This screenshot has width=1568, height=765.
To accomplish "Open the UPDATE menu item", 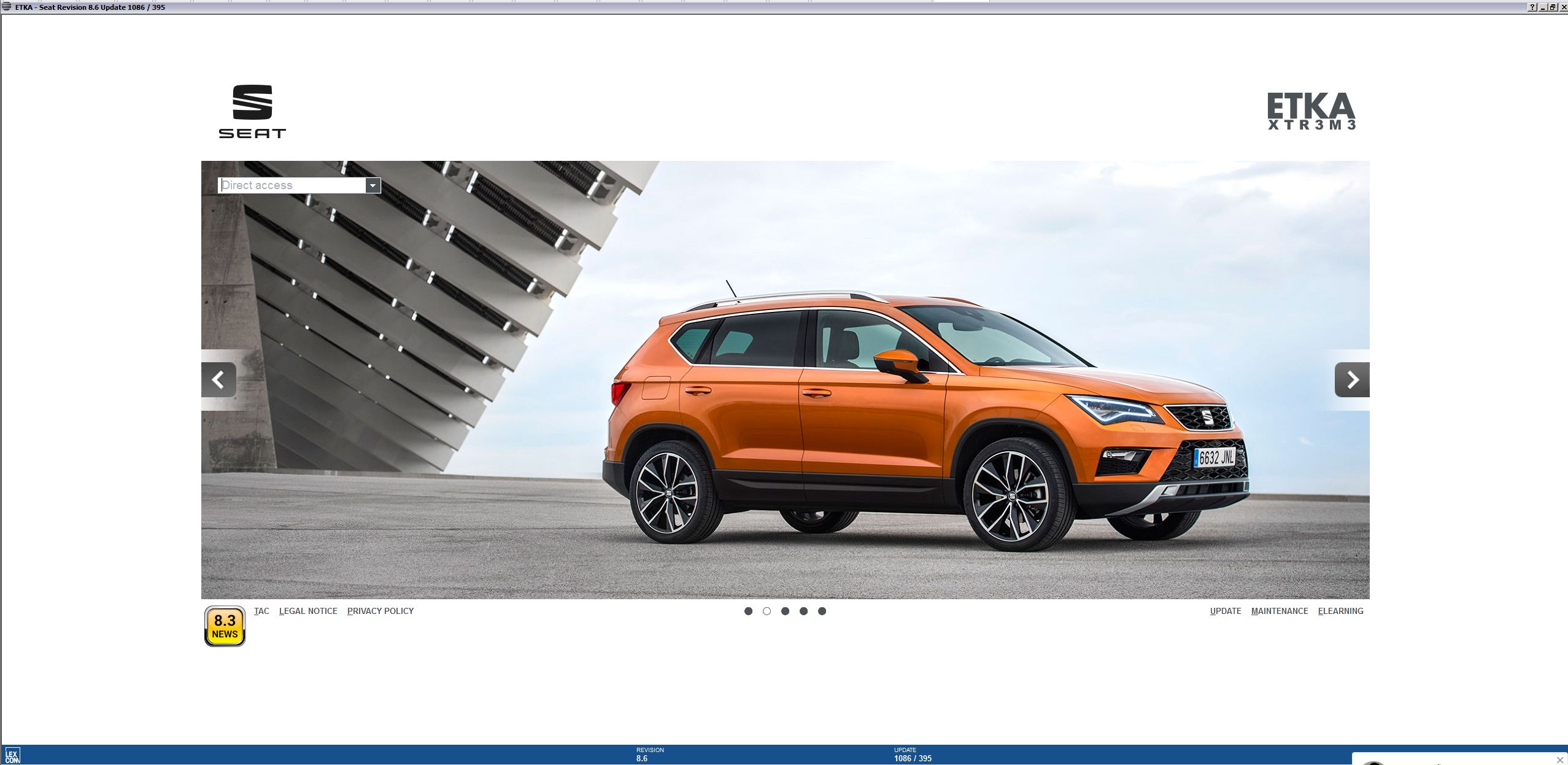I will coord(1225,611).
